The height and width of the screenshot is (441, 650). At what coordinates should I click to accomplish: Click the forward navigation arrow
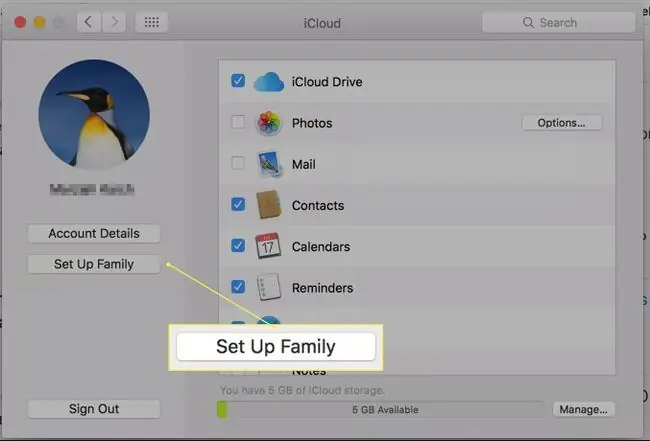[114, 22]
